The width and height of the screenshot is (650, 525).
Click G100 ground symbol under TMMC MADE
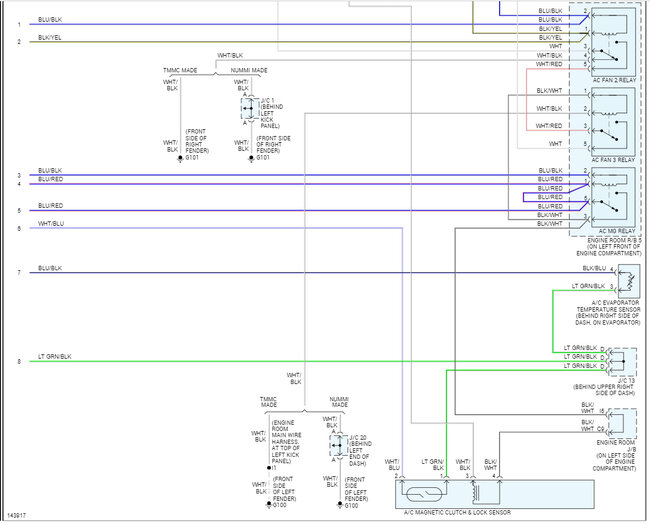point(269,505)
